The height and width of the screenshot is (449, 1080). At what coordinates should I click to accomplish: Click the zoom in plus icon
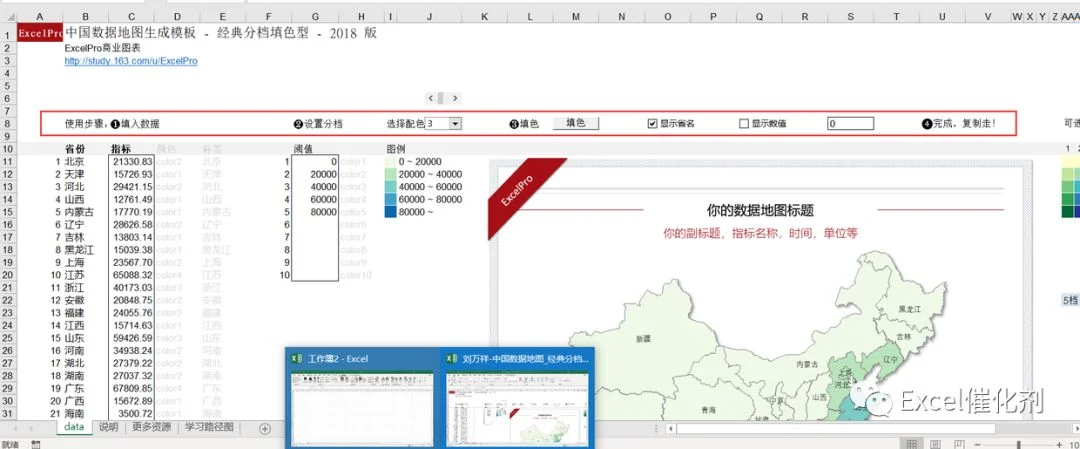[1059, 445]
